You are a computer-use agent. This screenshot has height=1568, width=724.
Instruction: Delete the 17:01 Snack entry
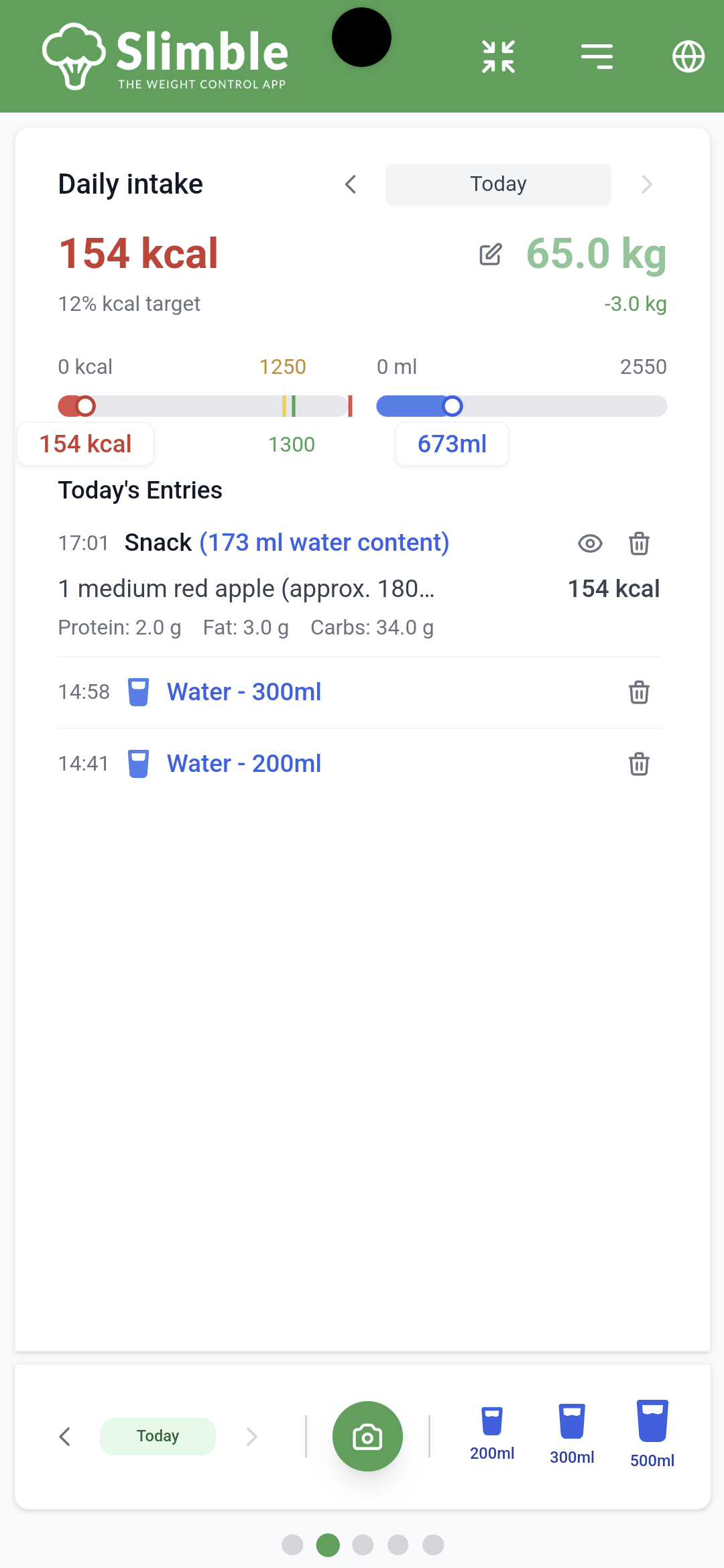click(639, 543)
